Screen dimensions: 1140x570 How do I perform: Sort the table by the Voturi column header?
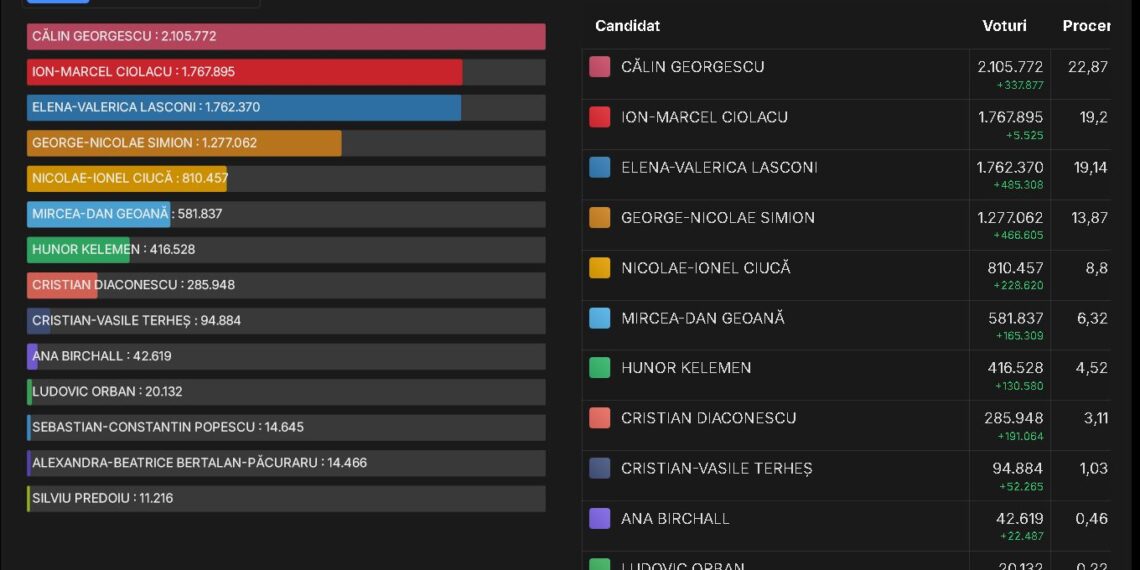[x=1004, y=26]
